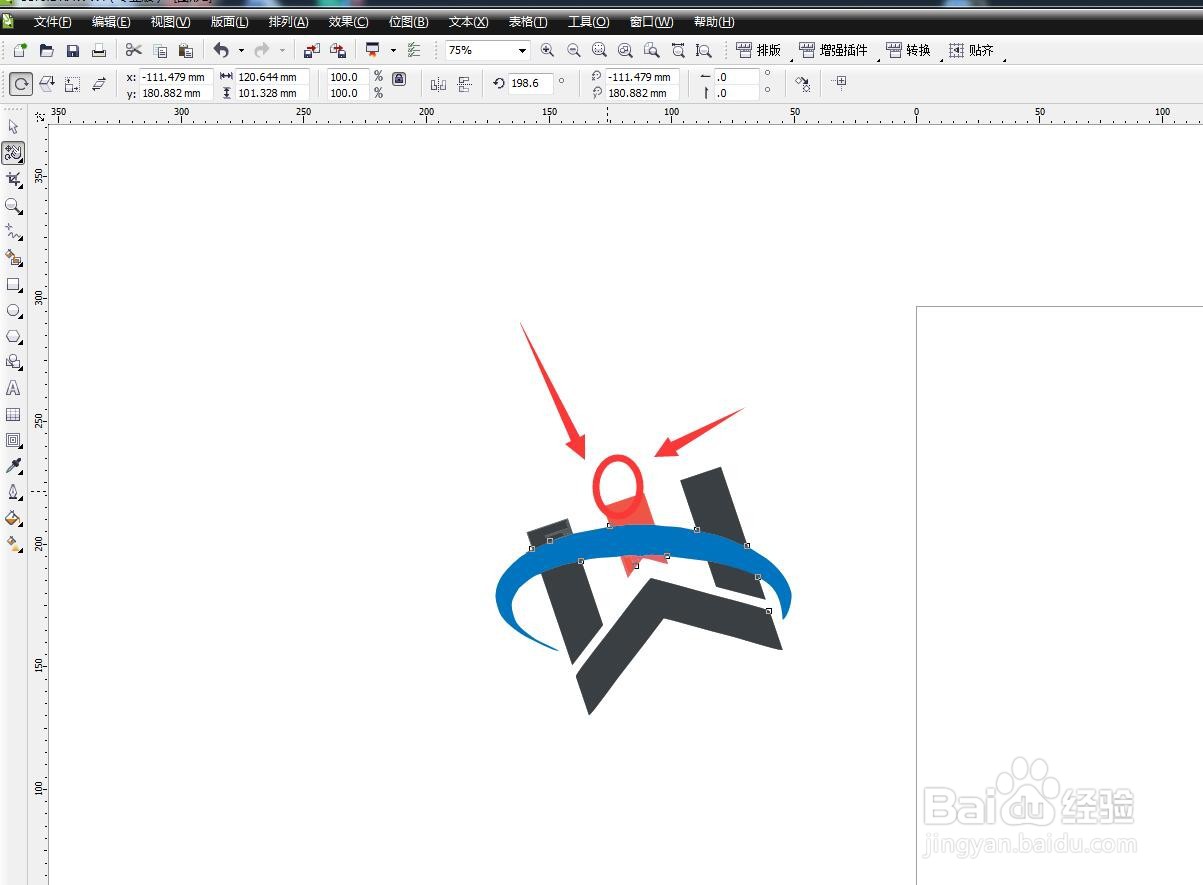Select the Contour effects tool
This screenshot has height=885, width=1203.
(13, 440)
